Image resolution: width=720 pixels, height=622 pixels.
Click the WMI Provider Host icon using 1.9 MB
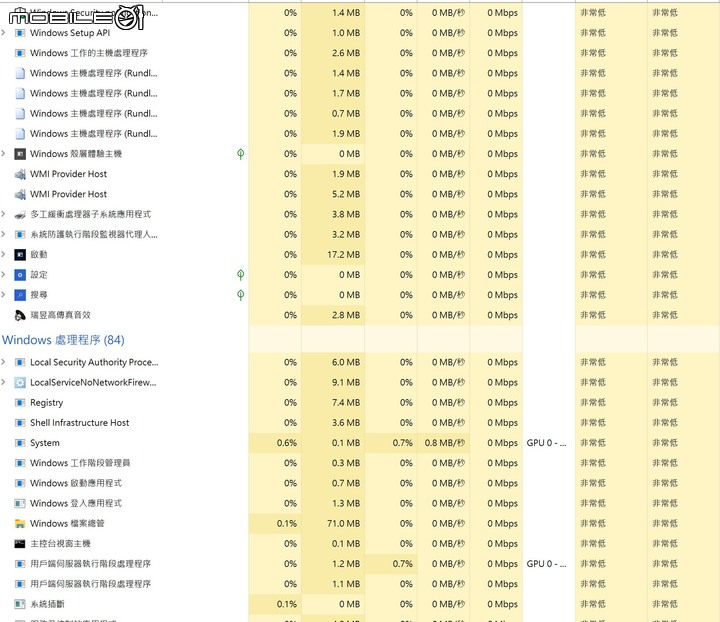(x=20, y=174)
